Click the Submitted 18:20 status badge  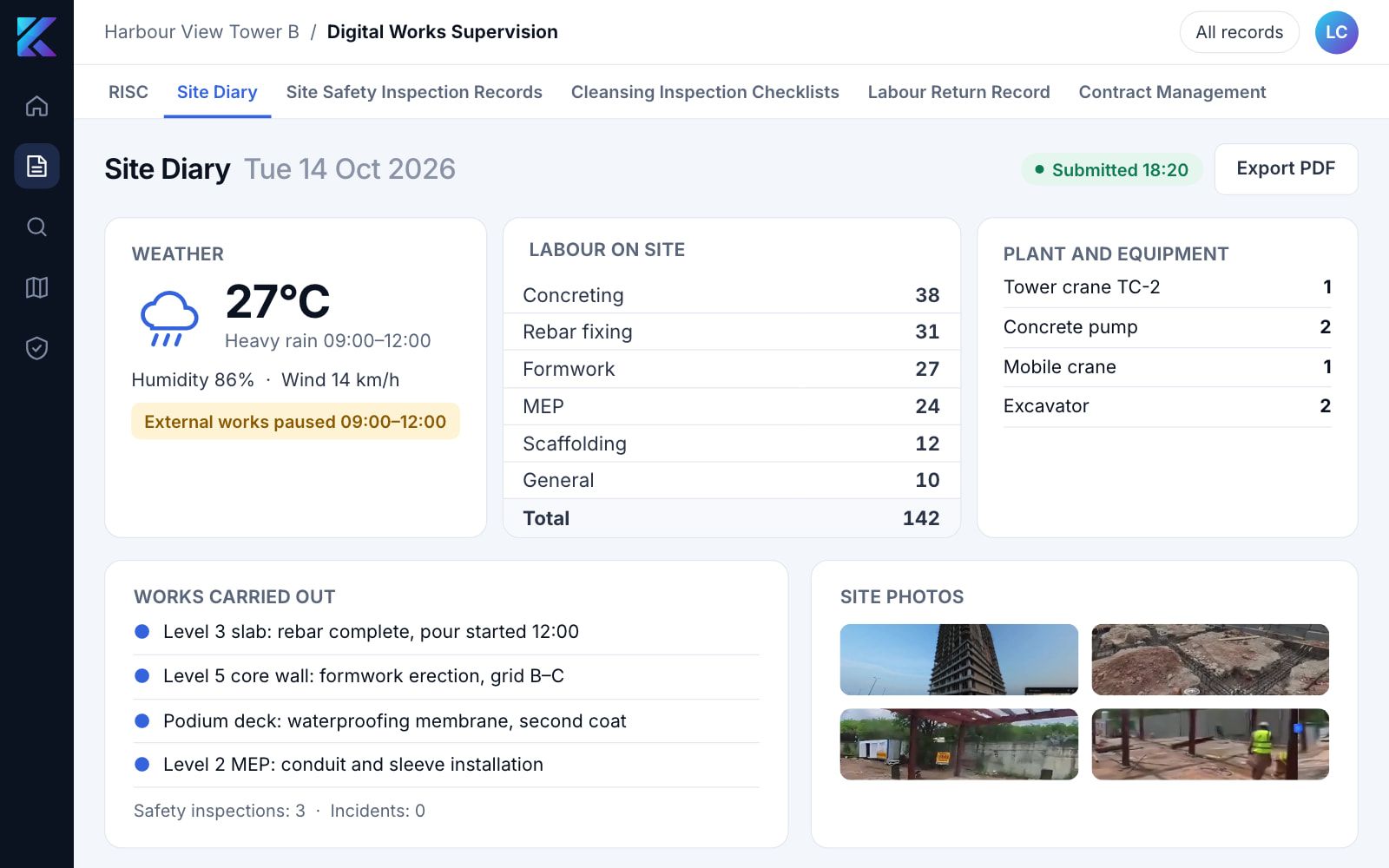1111,169
